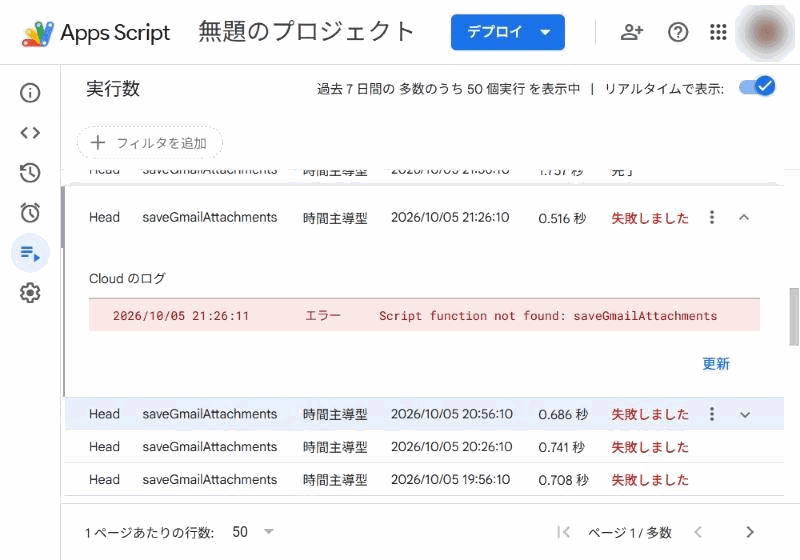Open the rows per page 50 dropdown
Image resolution: width=800 pixels, height=560 pixels.
point(253,532)
